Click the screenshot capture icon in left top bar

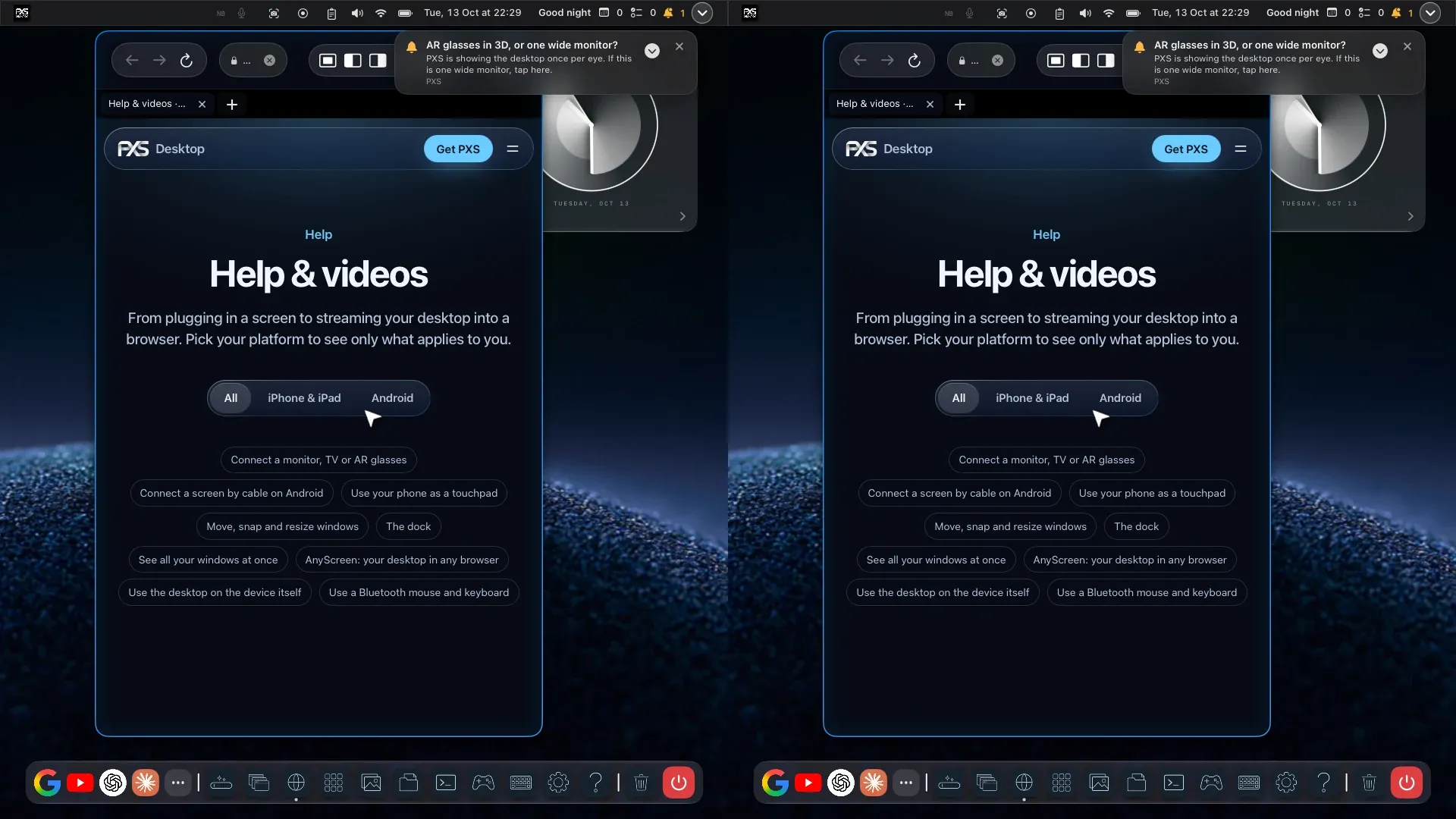274,13
